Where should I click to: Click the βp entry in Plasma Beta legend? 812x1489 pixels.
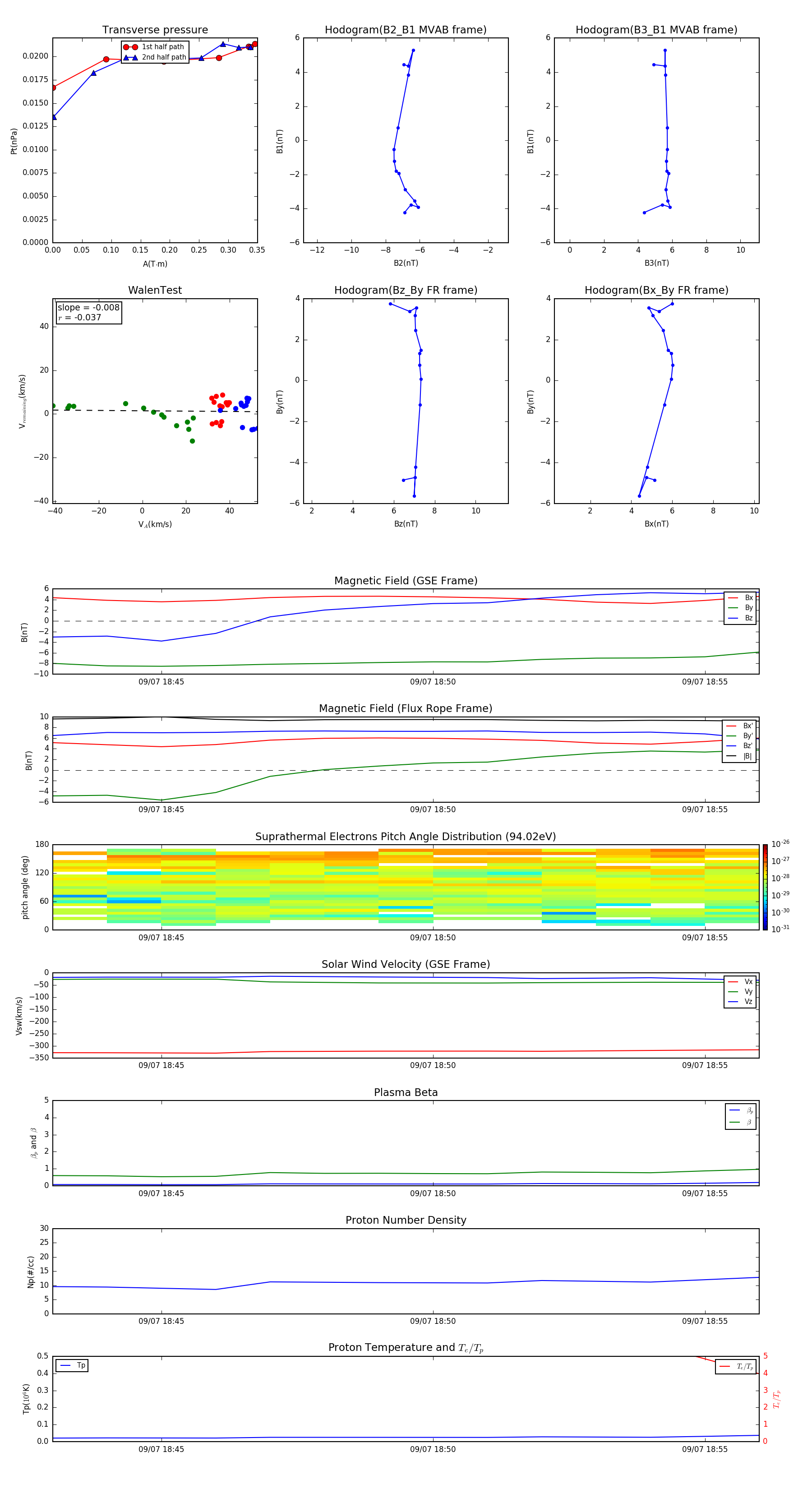click(x=741, y=1110)
